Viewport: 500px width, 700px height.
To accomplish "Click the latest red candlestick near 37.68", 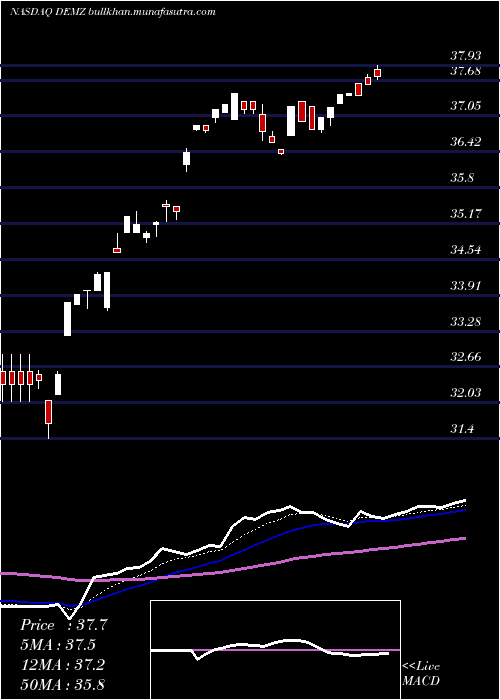I will pos(377,73).
